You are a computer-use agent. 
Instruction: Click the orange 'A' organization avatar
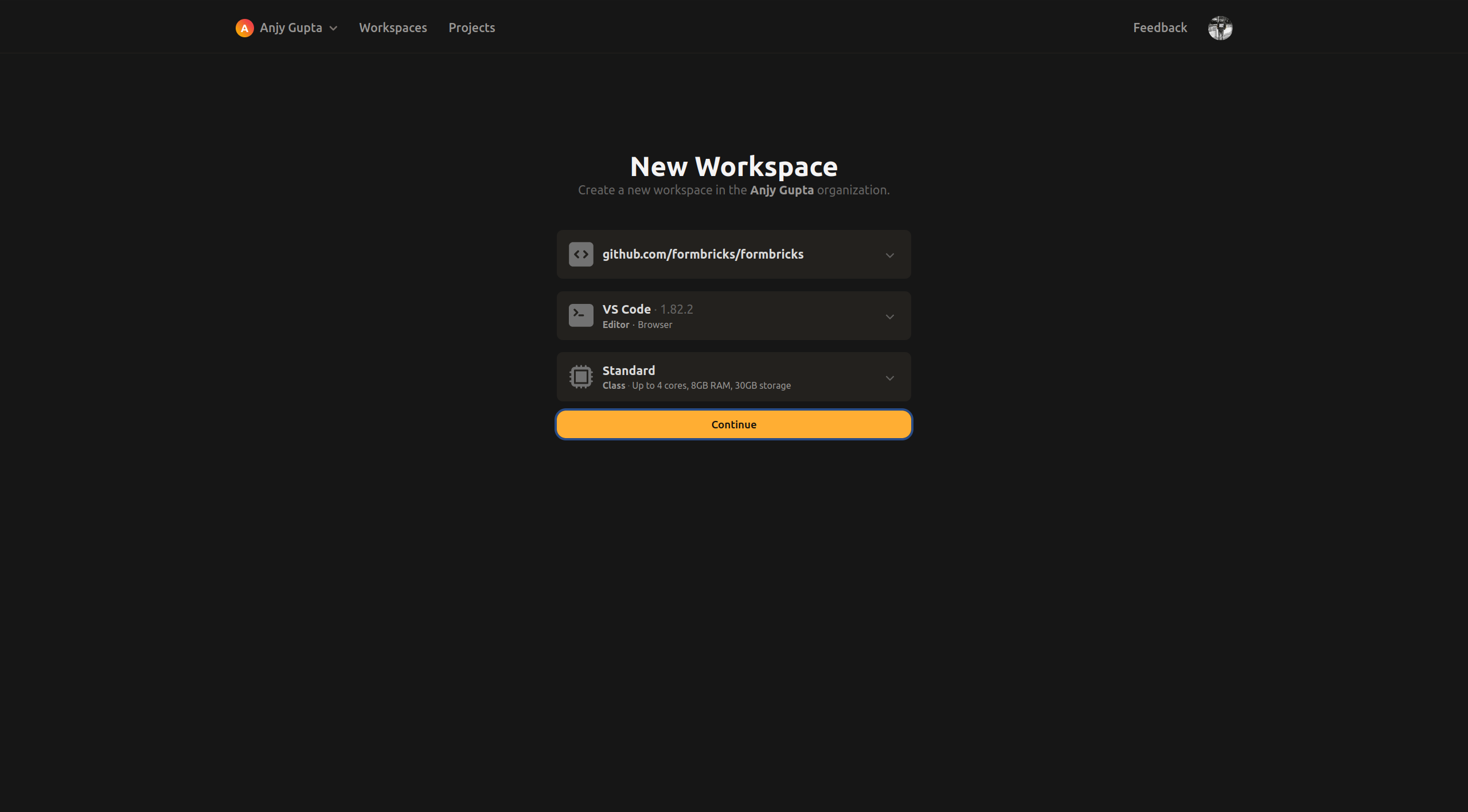[x=244, y=28]
